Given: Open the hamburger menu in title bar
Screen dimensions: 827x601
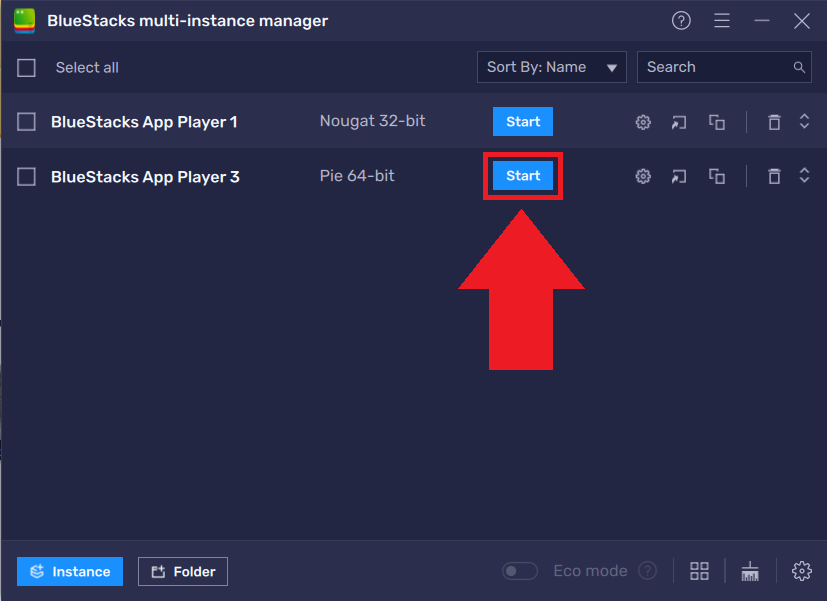Looking at the screenshot, I should click(722, 20).
